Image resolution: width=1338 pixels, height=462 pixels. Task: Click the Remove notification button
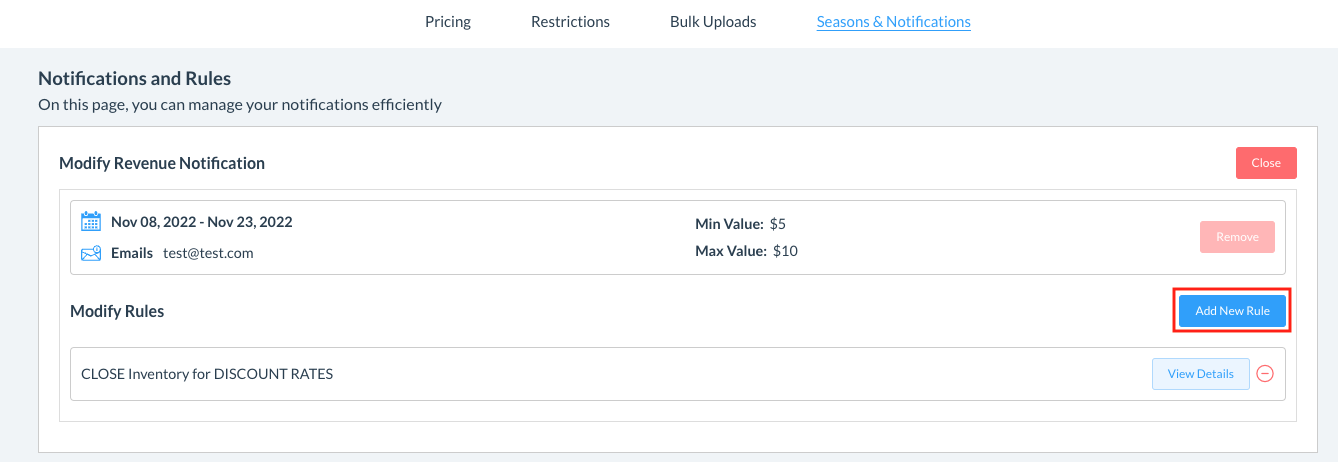point(1237,237)
